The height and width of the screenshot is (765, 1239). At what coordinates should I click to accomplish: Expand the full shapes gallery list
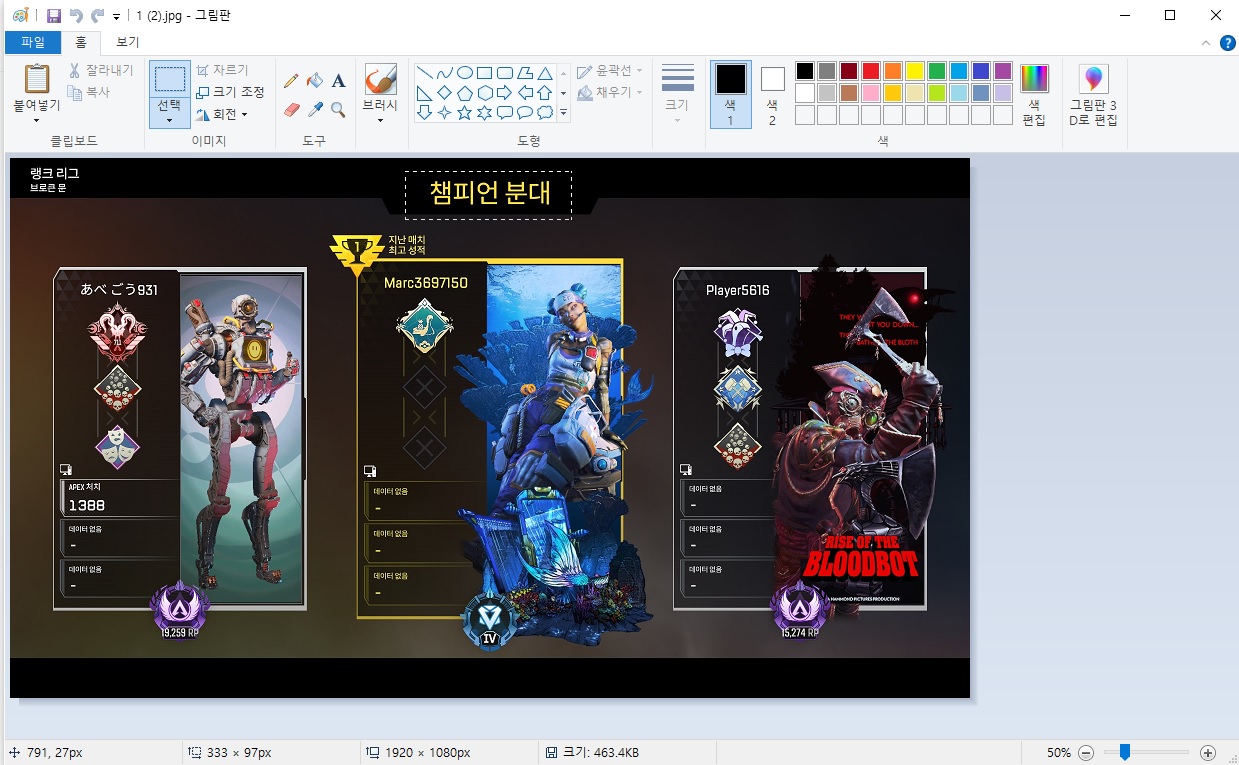[563, 113]
